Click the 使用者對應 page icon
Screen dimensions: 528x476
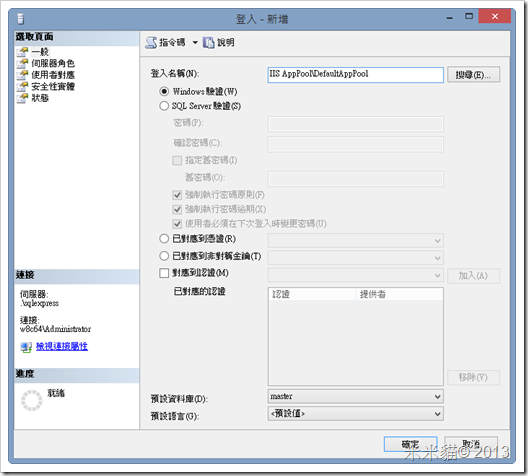click(x=23, y=75)
